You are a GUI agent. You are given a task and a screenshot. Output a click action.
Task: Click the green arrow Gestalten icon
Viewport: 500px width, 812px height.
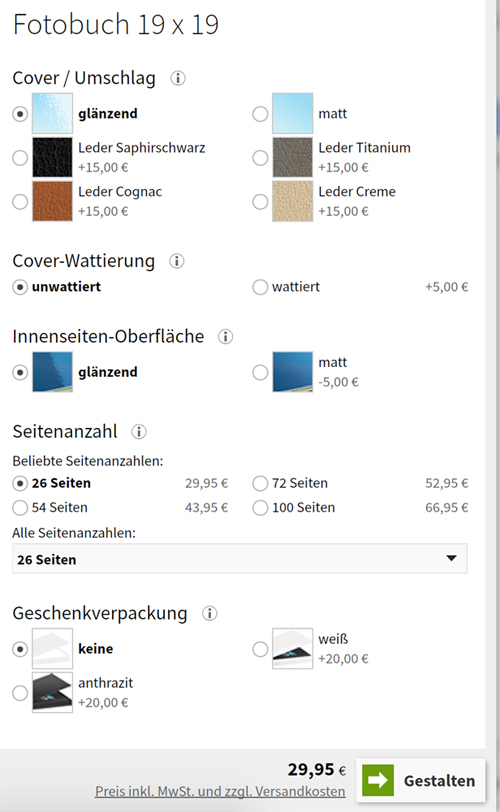pyautogui.click(x=378, y=780)
